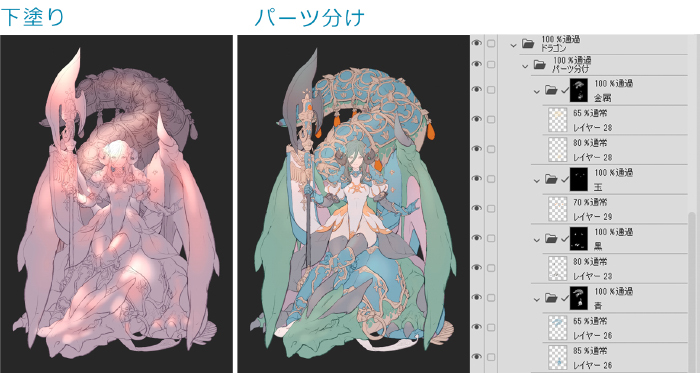Toggle visibility of the 玉 folder
Image resolution: width=700 pixels, height=373 pixels.
tap(477, 178)
